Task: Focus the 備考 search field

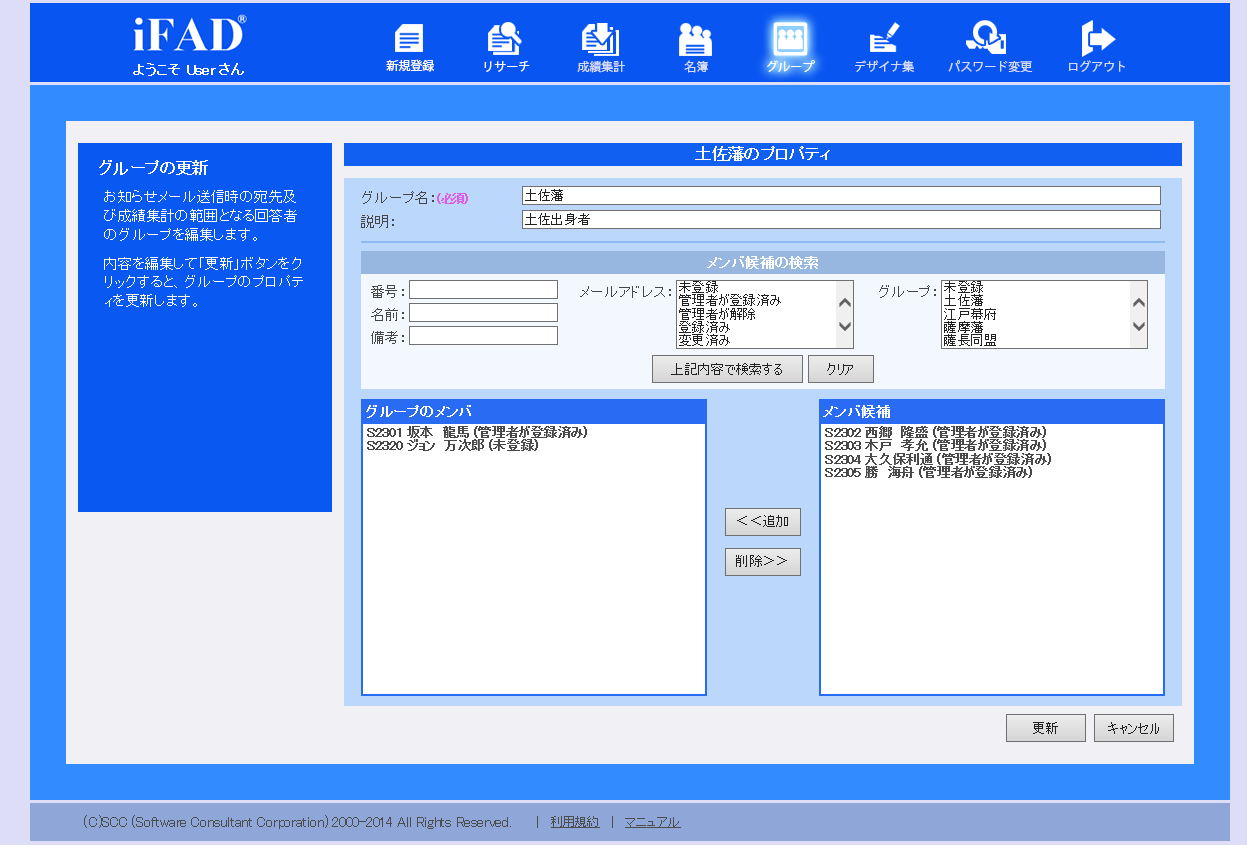Action: pos(483,336)
